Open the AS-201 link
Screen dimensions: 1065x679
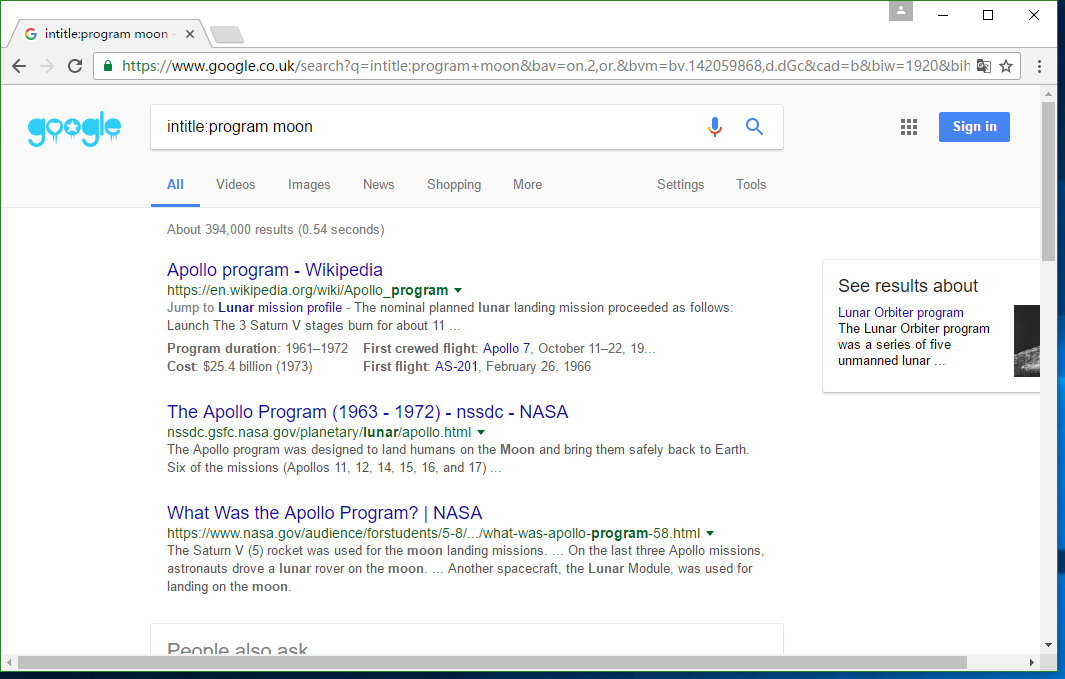coord(456,367)
